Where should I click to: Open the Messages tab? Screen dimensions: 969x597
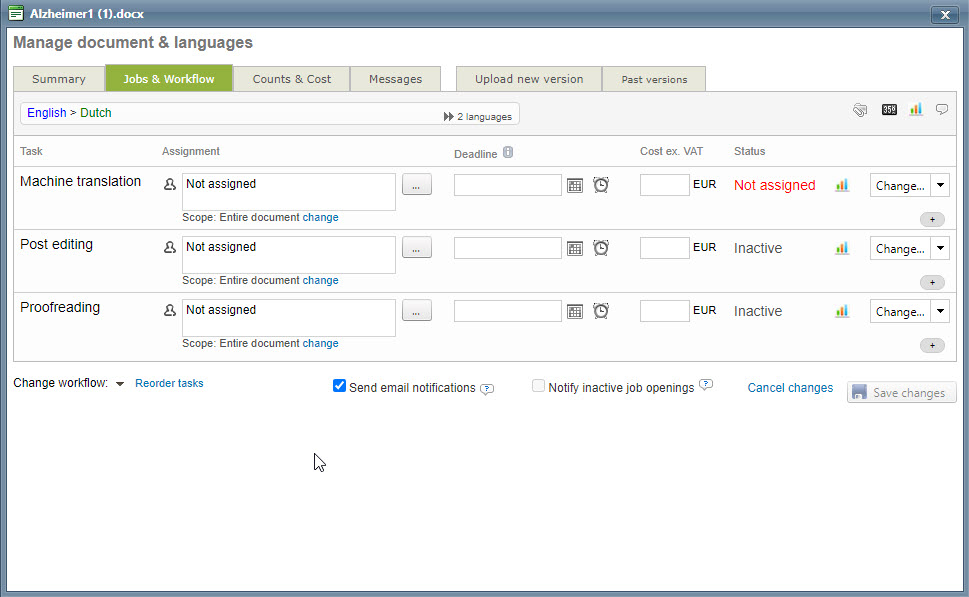(x=395, y=79)
